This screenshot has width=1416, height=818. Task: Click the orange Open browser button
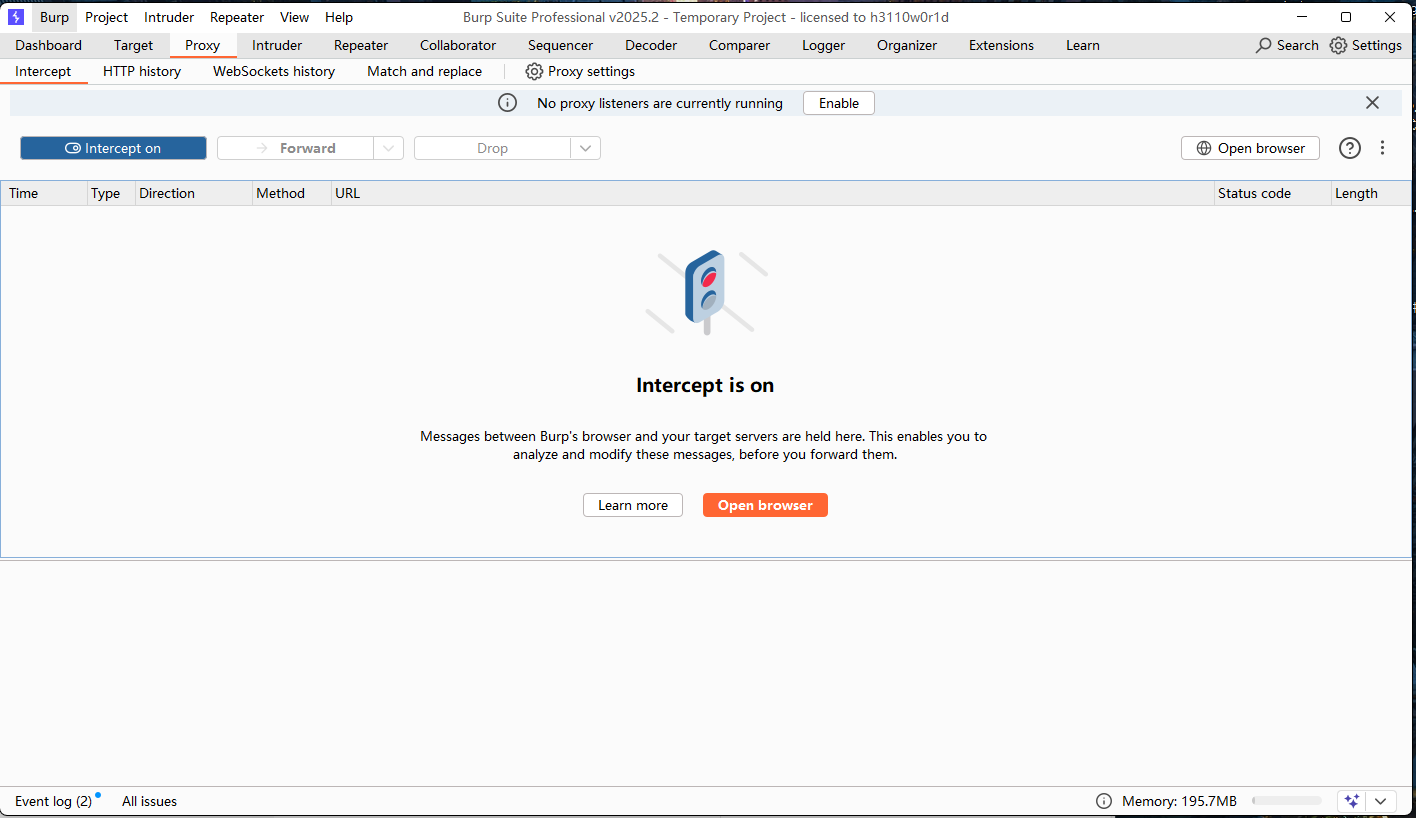765,505
